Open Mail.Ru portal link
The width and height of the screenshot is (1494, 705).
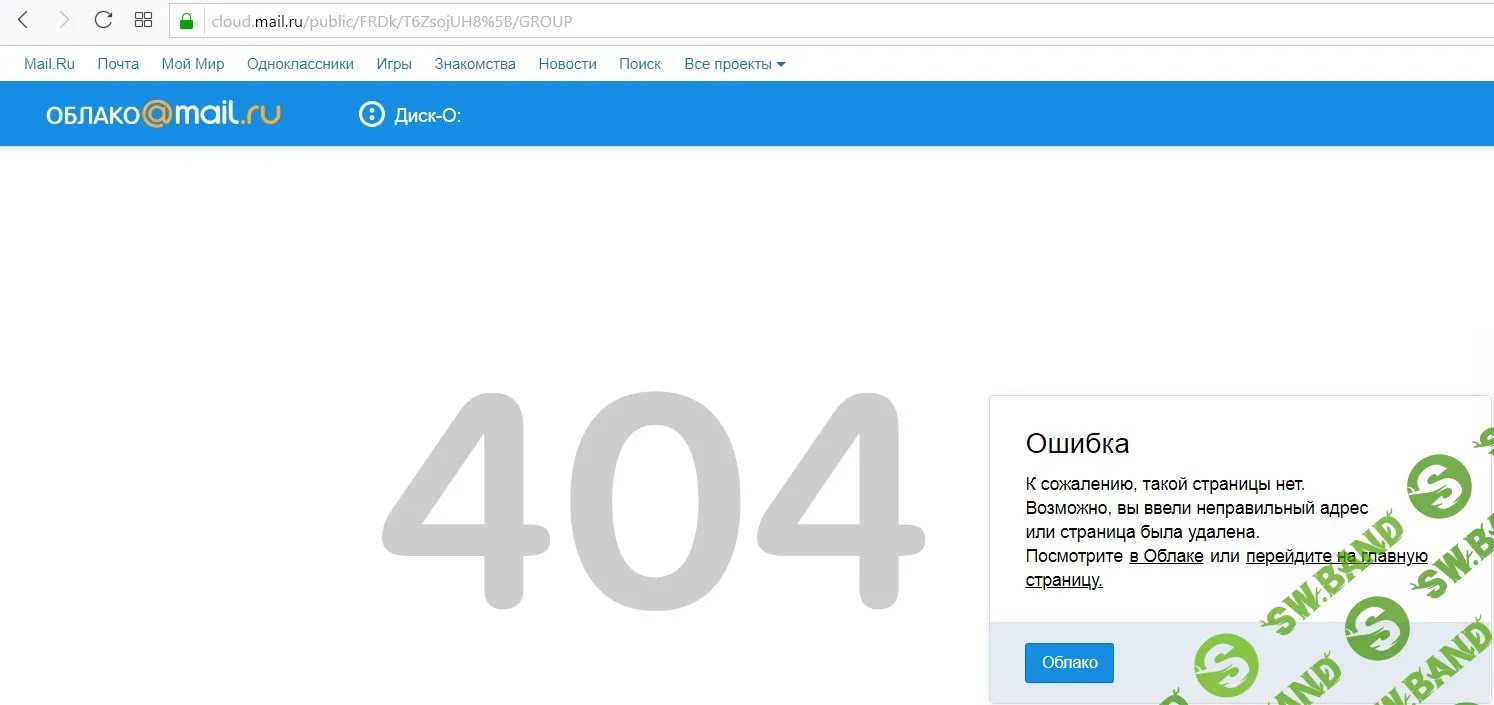[49, 64]
